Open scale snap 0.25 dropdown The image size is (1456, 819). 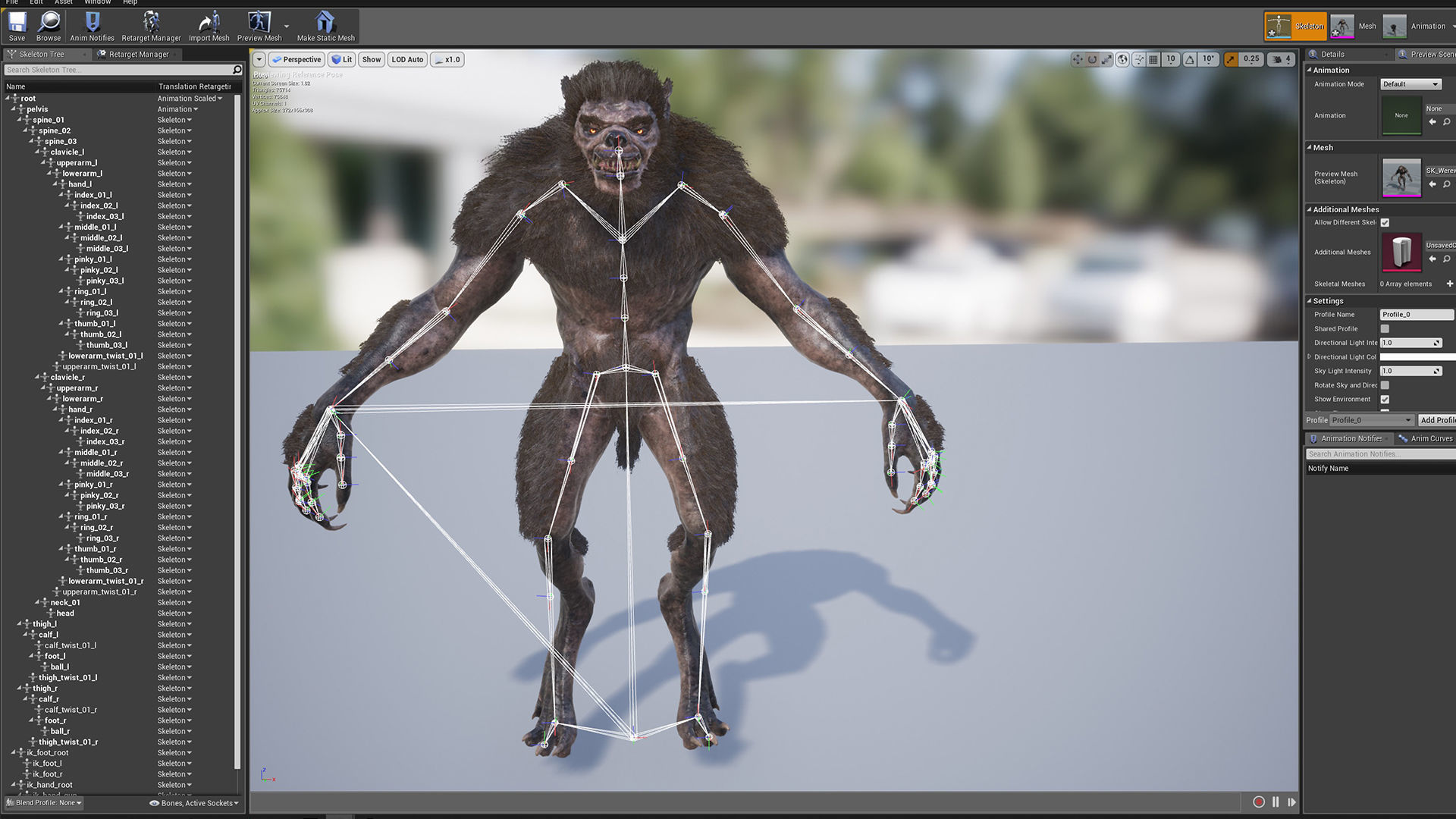[x=1251, y=59]
